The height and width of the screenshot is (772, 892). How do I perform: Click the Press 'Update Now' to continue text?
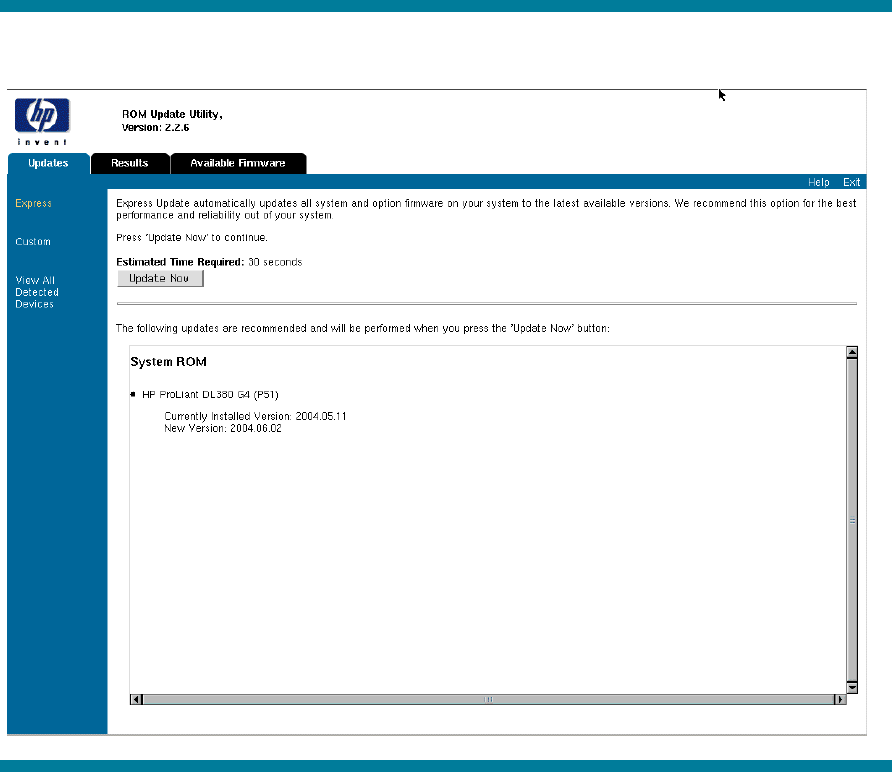click(192, 237)
